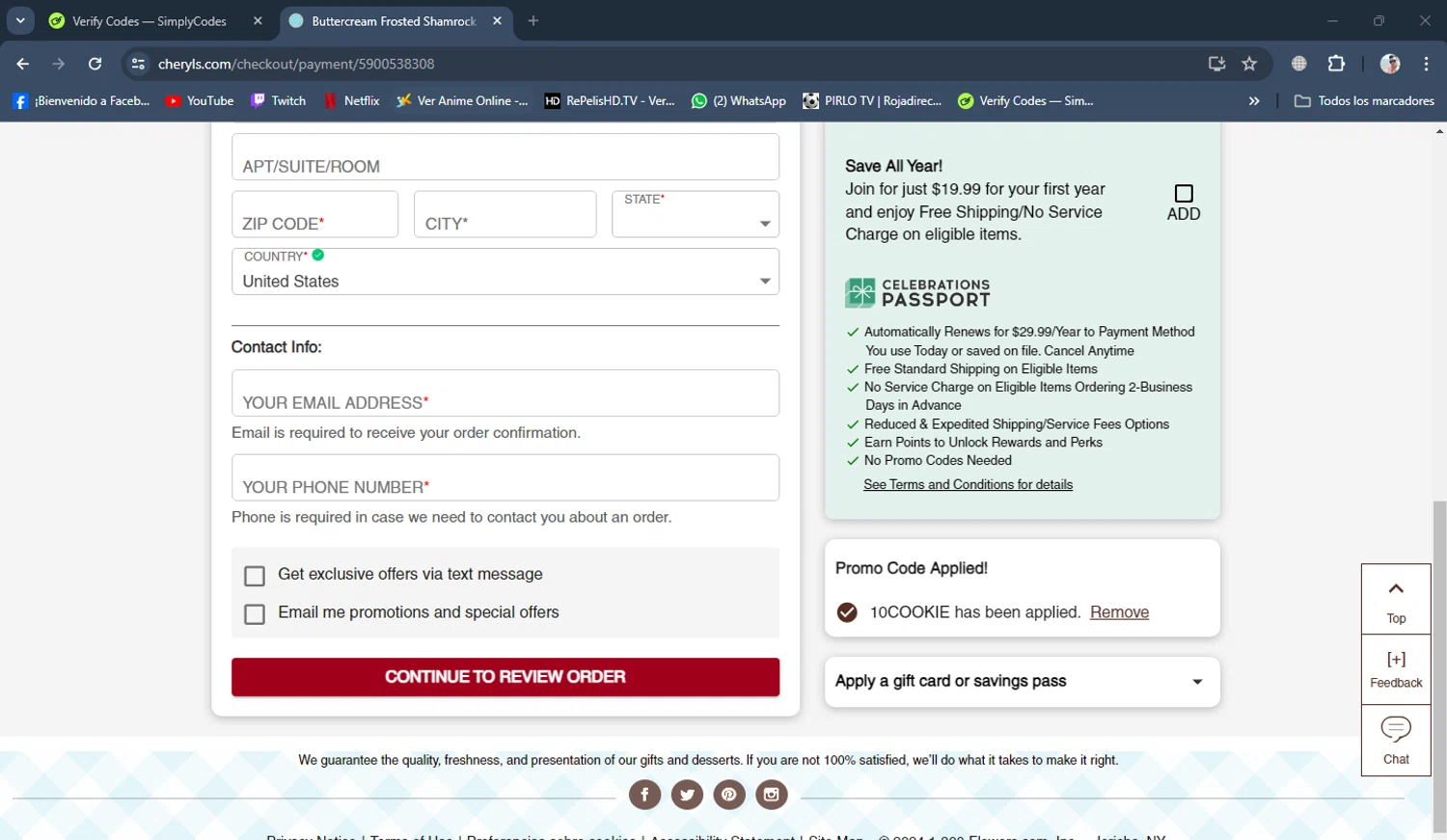Click the 'Contact Info:' heading

coord(276,347)
